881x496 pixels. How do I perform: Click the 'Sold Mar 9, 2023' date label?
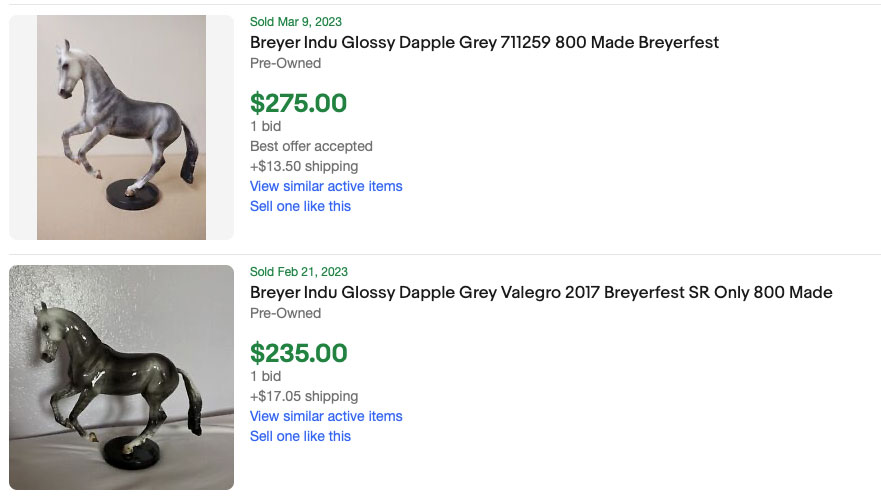(296, 22)
